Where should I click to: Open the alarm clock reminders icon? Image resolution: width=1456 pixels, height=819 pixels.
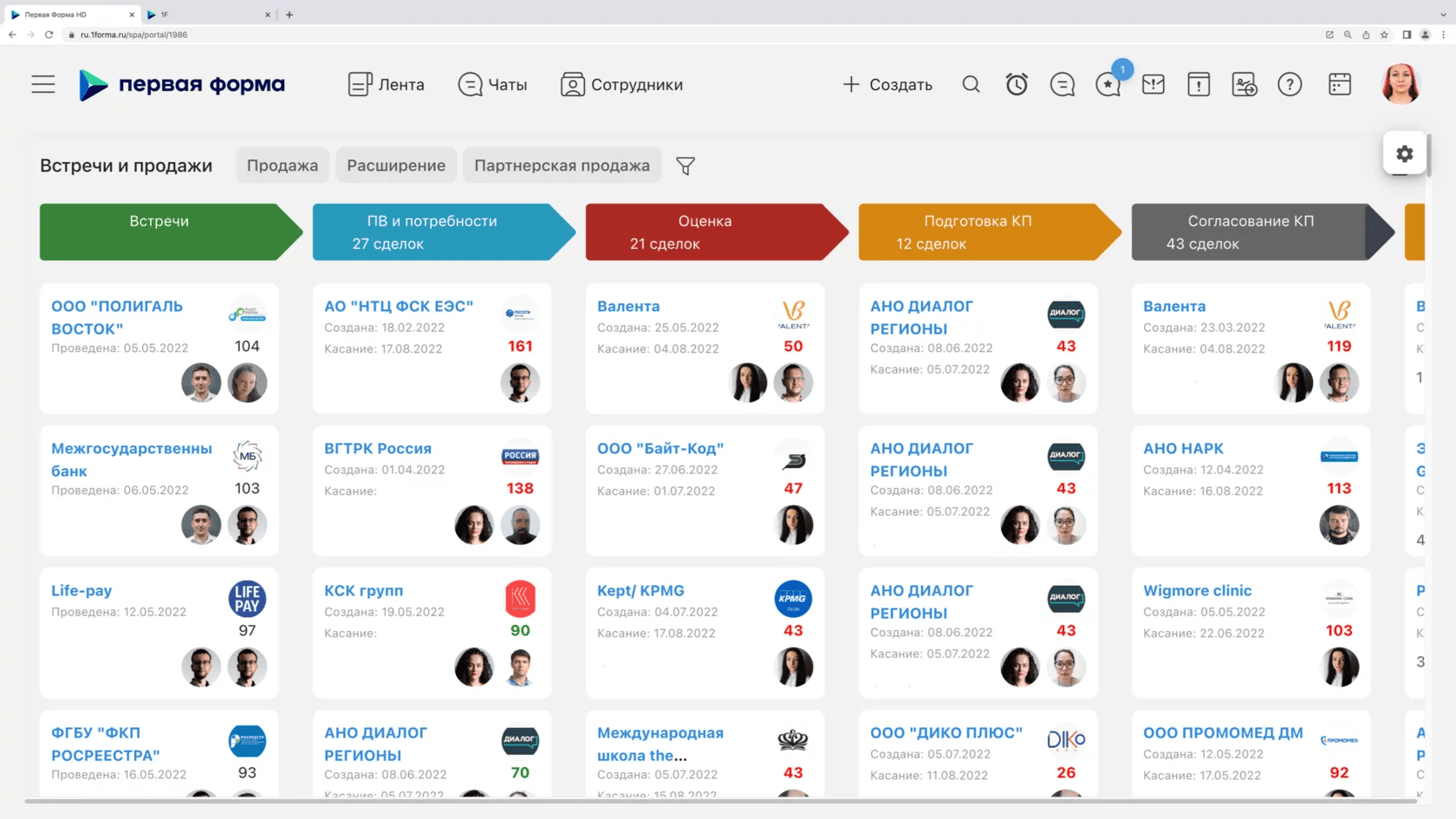point(1017,84)
